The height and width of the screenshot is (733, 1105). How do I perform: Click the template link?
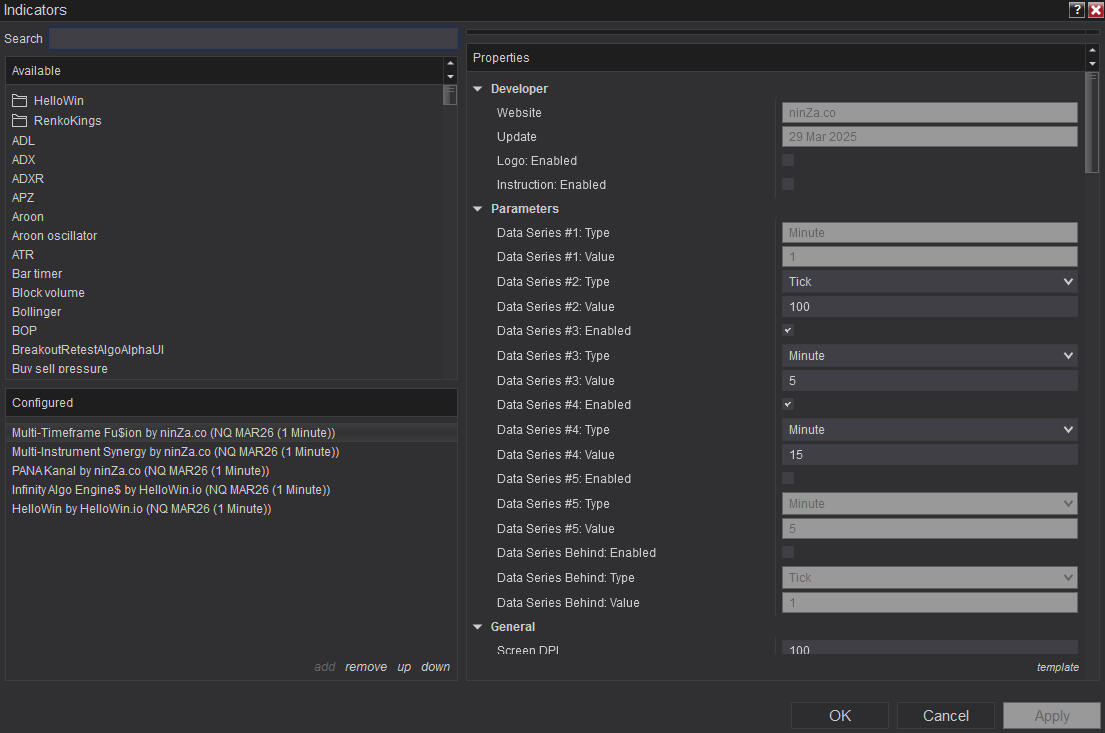[x=1057, y=667]
